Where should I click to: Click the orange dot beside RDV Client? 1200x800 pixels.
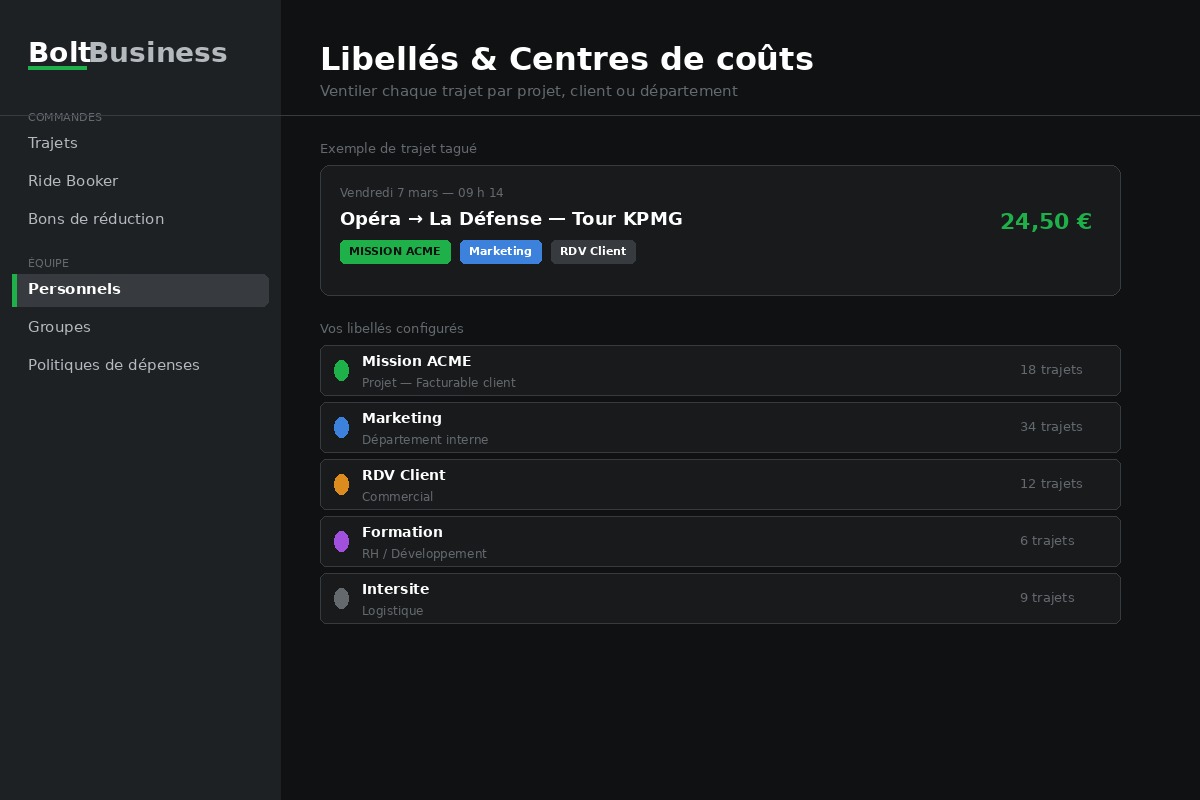(x=341, y=484)
